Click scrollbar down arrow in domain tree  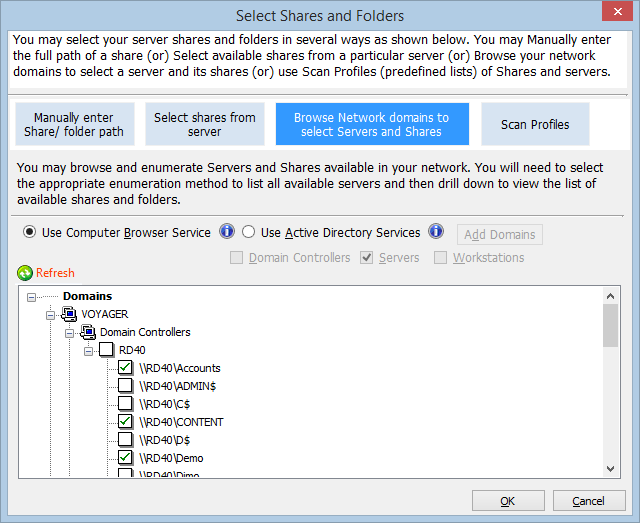[611, 469]
